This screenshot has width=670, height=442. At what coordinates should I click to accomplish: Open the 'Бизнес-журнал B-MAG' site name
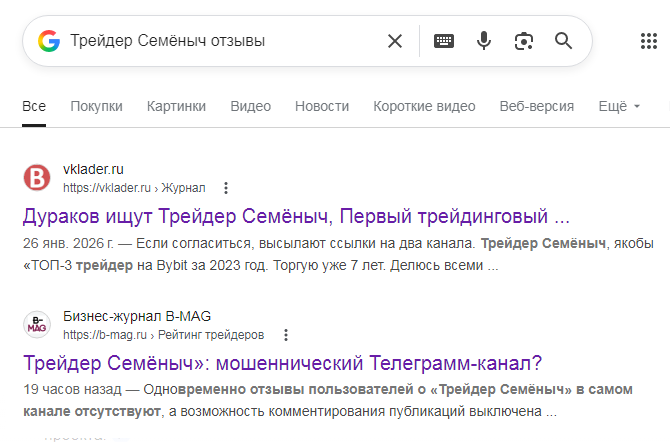pos(137,316)
